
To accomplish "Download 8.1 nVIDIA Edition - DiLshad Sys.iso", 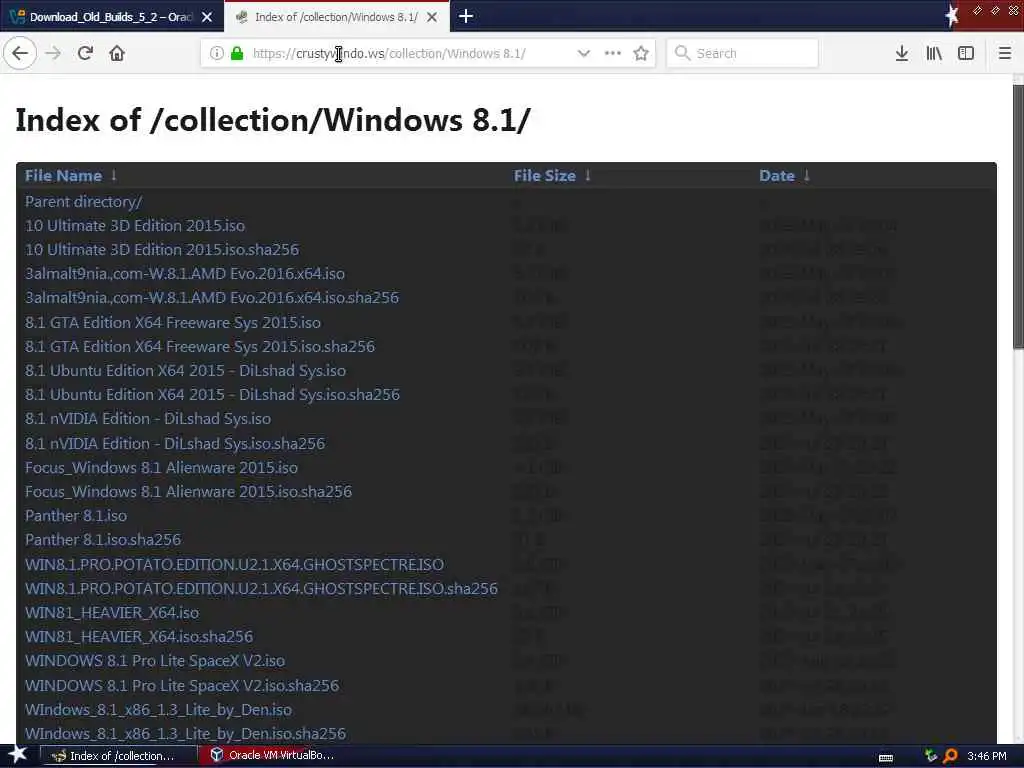I will pos(148,419).
